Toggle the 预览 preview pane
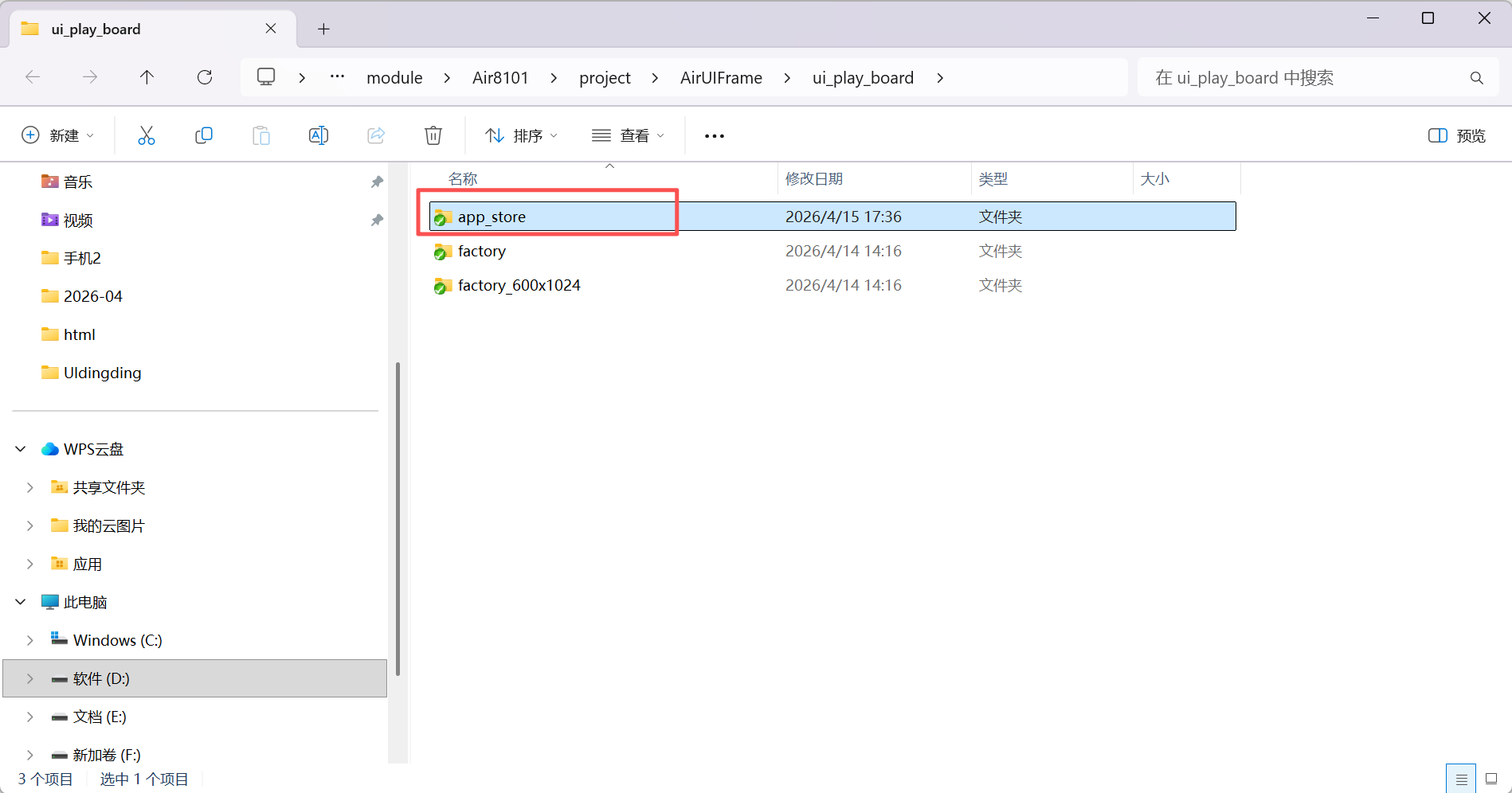1512x793 pixels. [1457, 136]
